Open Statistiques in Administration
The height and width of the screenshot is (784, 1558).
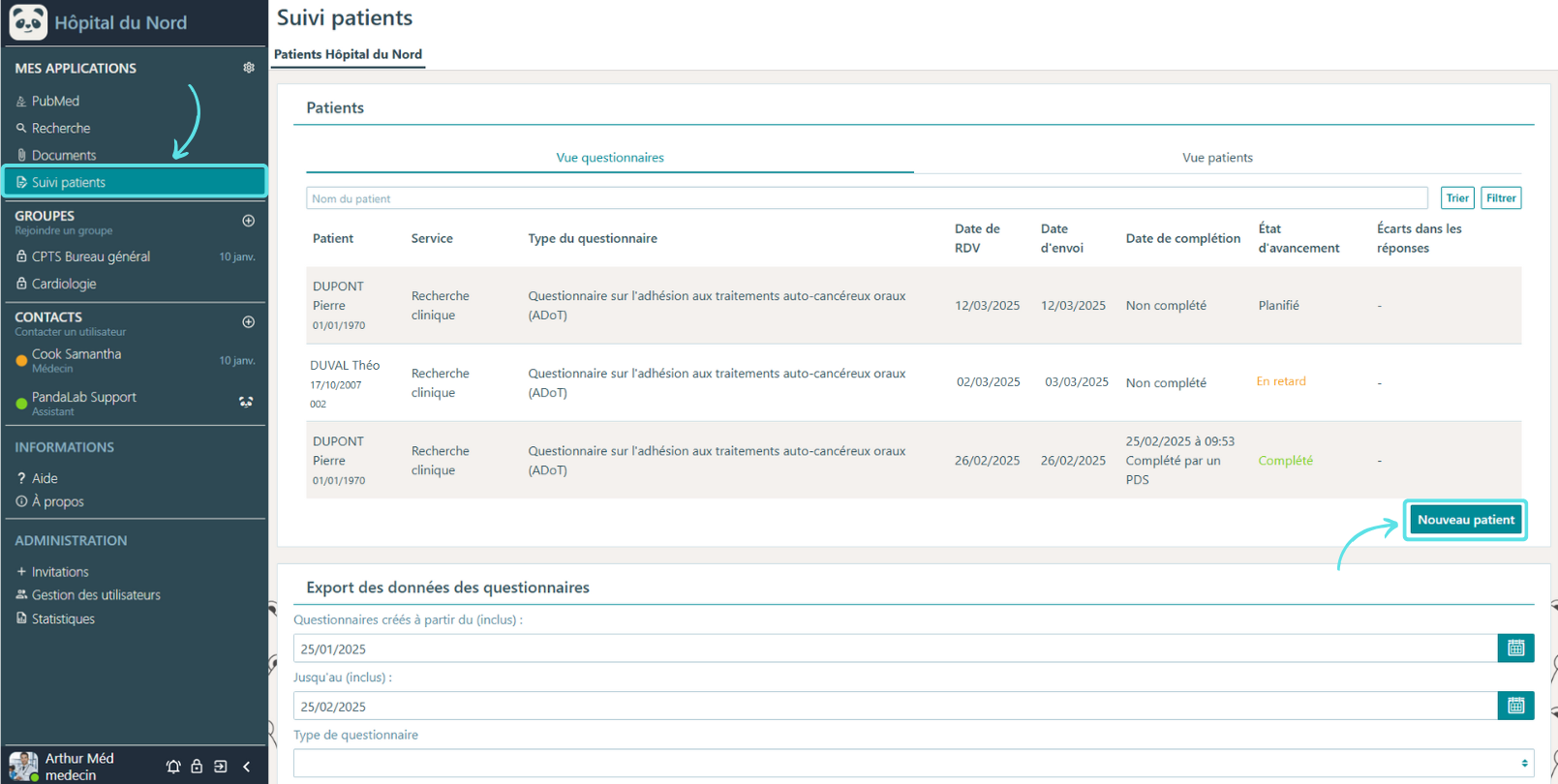coord(63,618)
